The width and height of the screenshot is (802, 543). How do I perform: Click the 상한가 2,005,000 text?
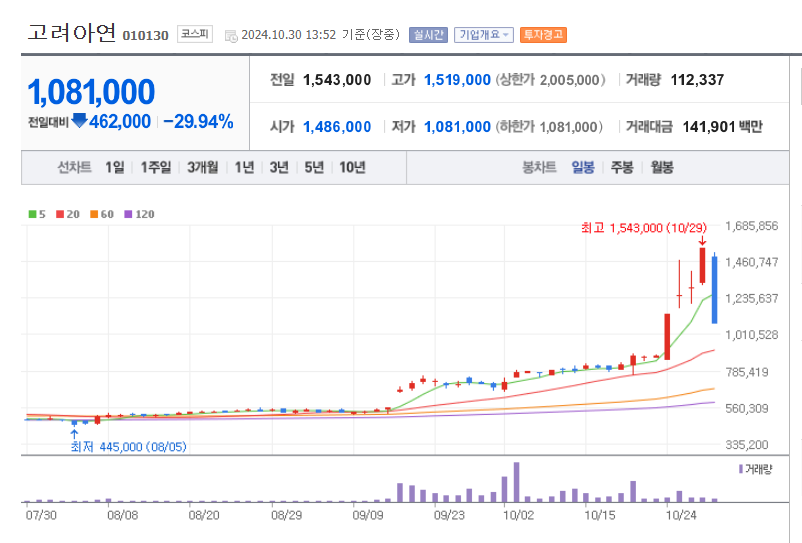pyautogui.click(x=550, y=80)
